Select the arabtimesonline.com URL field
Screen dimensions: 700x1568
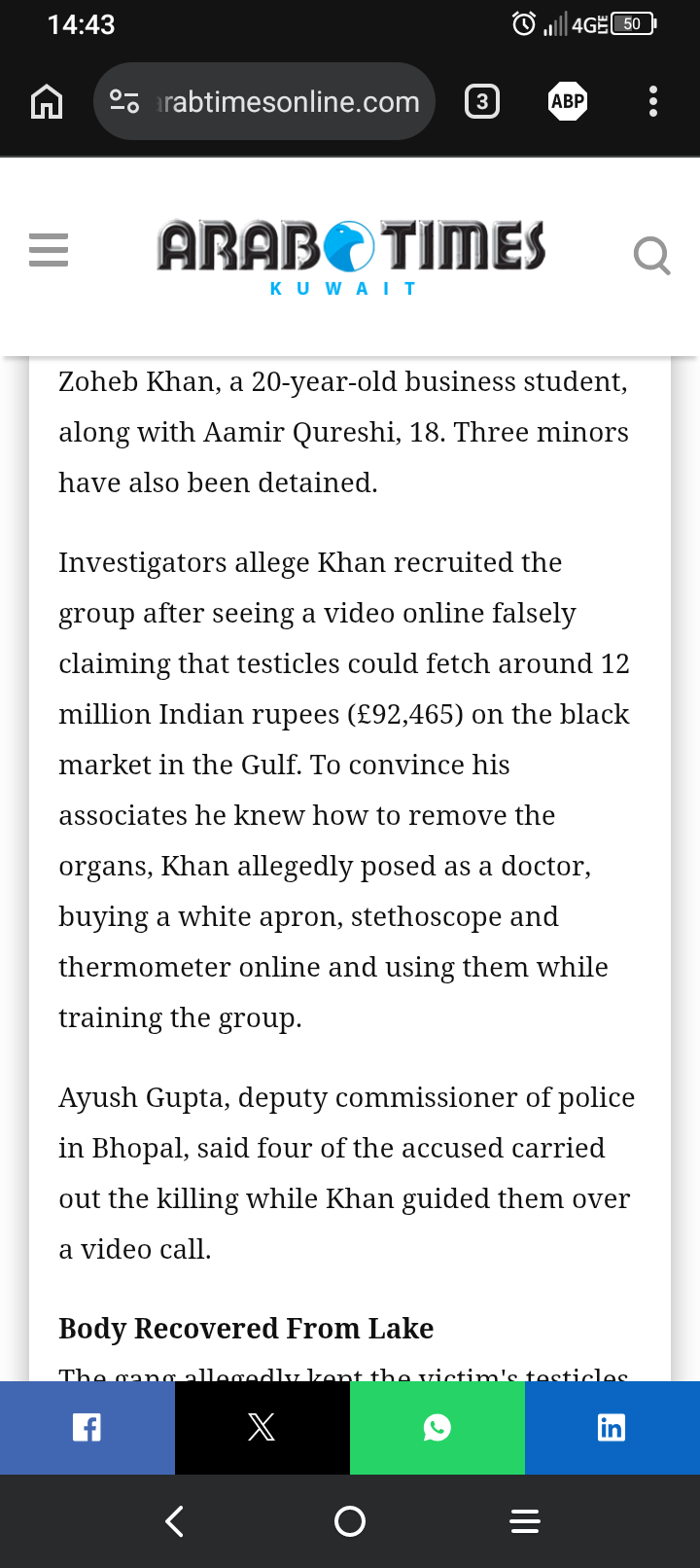(x=264, y=101)
